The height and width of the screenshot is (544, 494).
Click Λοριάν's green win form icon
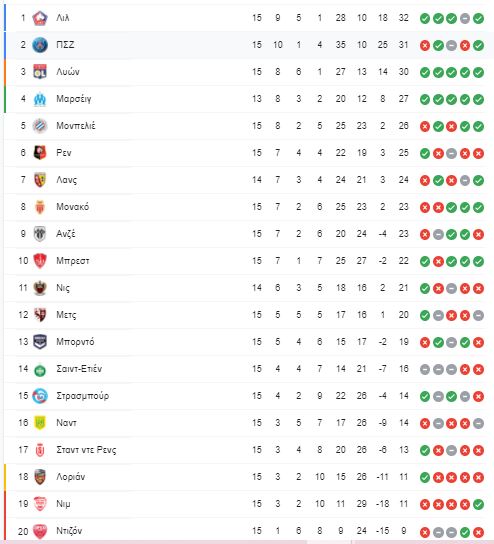(x=425, y=477)
